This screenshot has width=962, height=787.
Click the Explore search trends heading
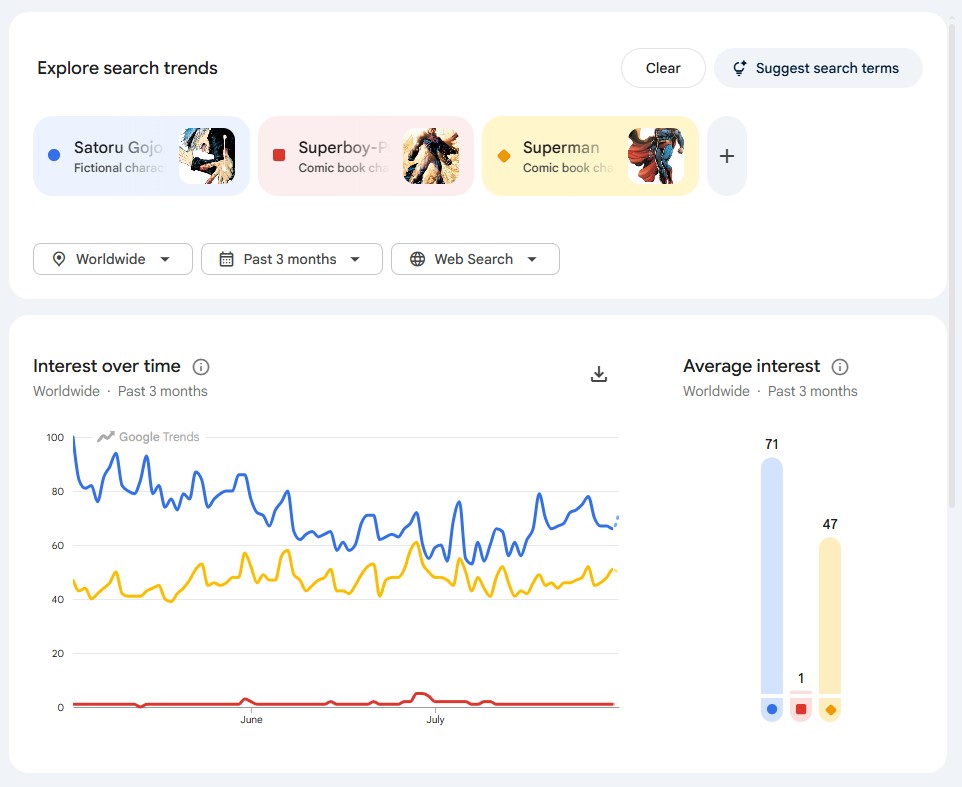128,68
